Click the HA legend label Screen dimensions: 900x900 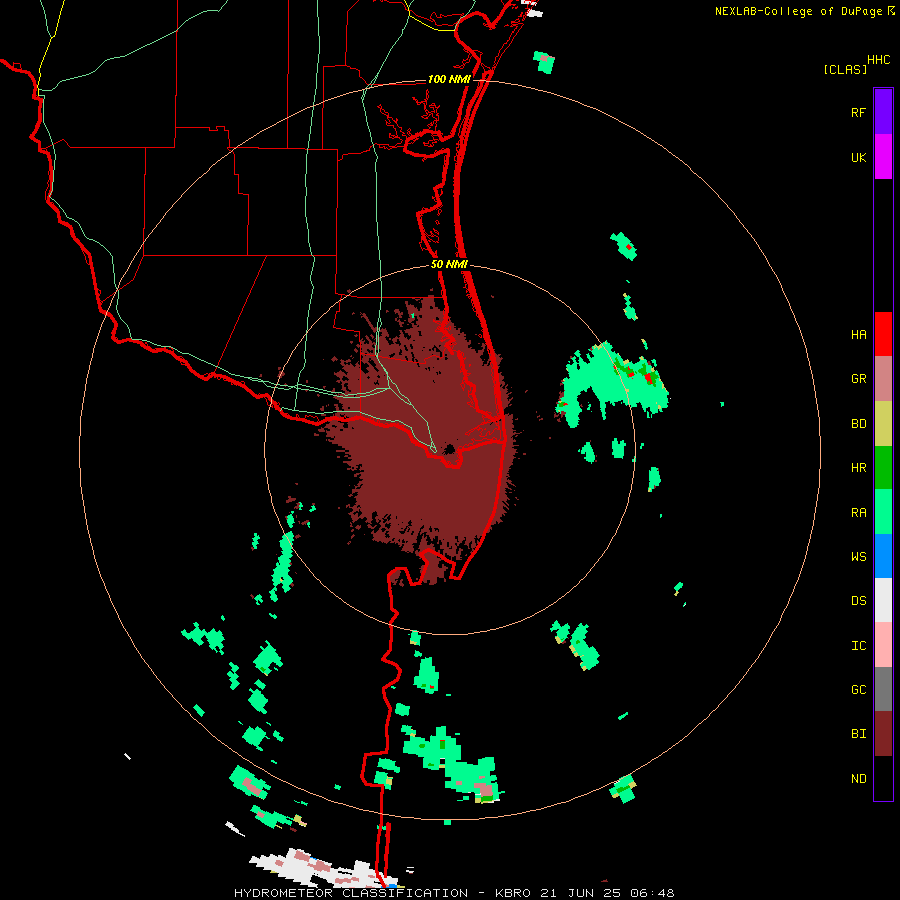(858, 334)
